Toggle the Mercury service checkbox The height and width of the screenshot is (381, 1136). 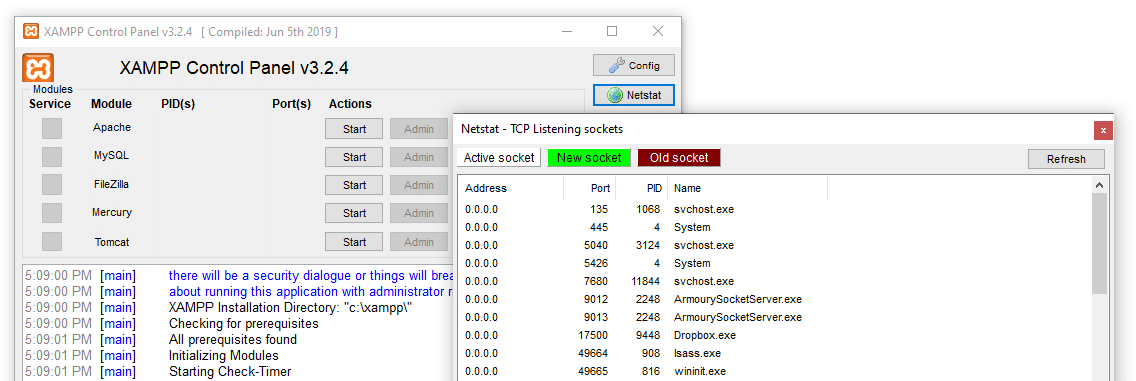[52, 213]
